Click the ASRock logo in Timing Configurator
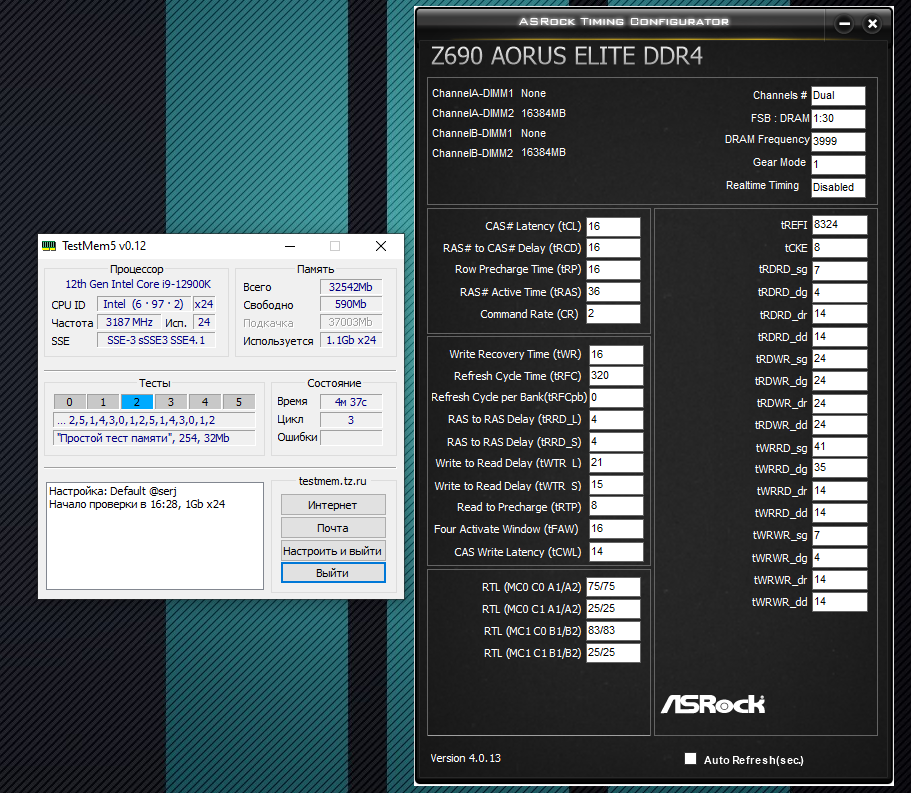This screenshot has width=911, height=793. click(x=713, y=704)
